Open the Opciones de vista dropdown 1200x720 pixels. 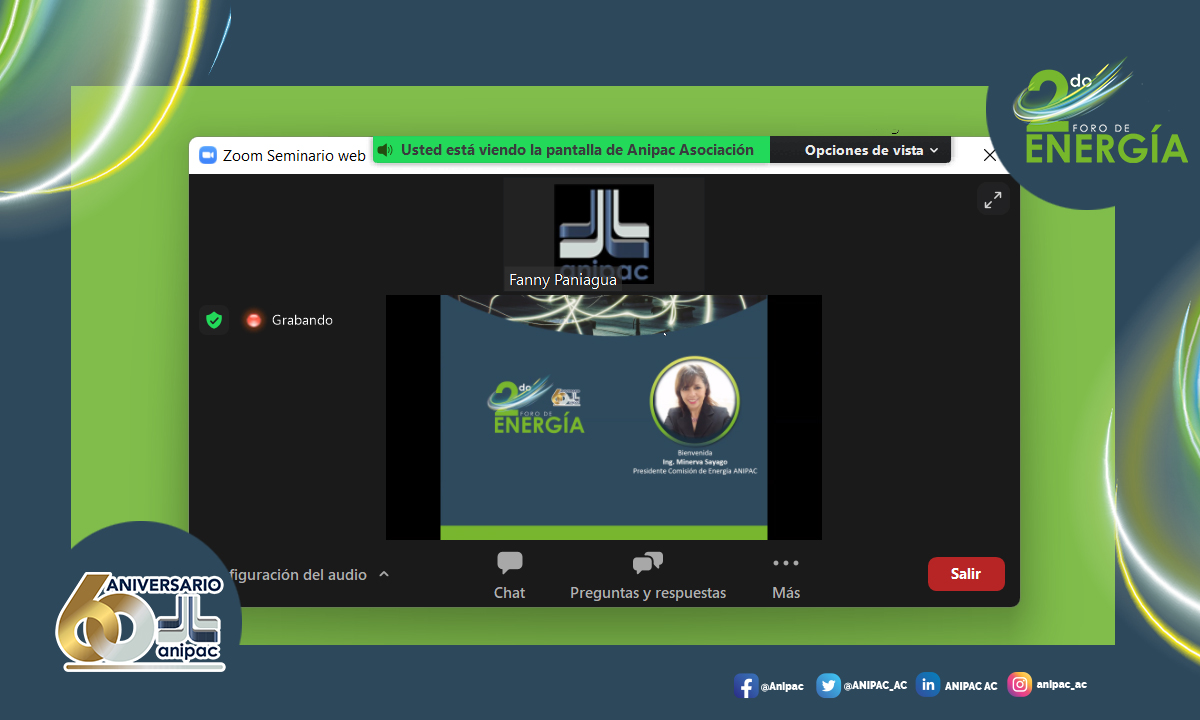[872, 150]
